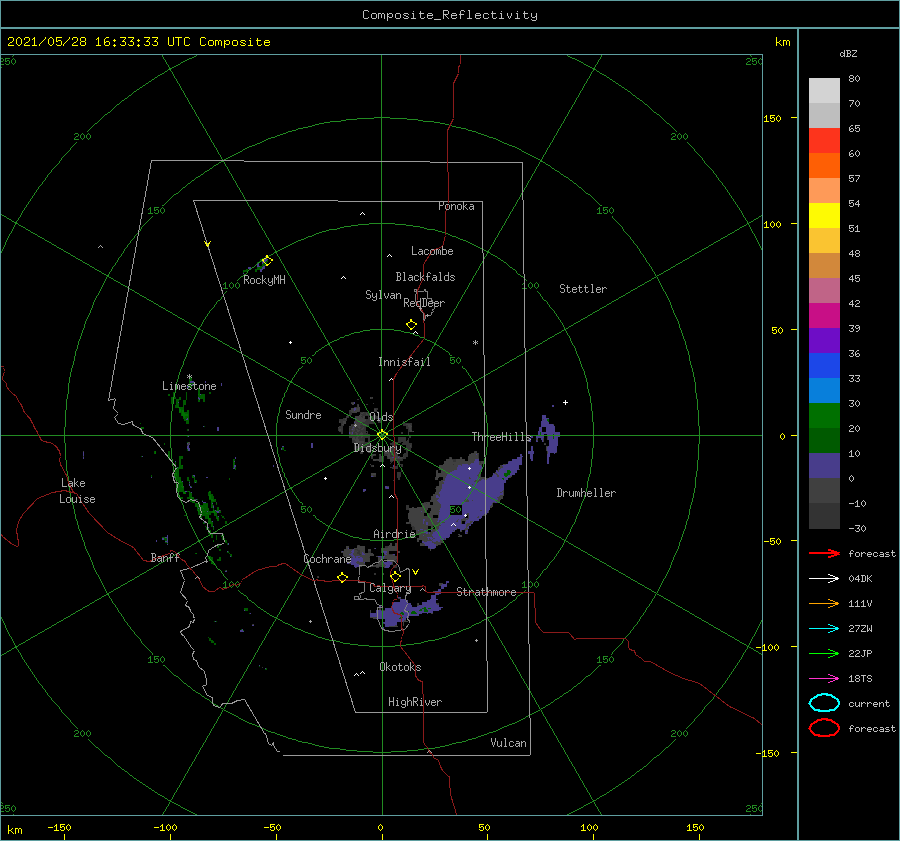The height and width of the screenshot is (841, 900).
Task: Select the Limestone label
Action: coord(189,386)
